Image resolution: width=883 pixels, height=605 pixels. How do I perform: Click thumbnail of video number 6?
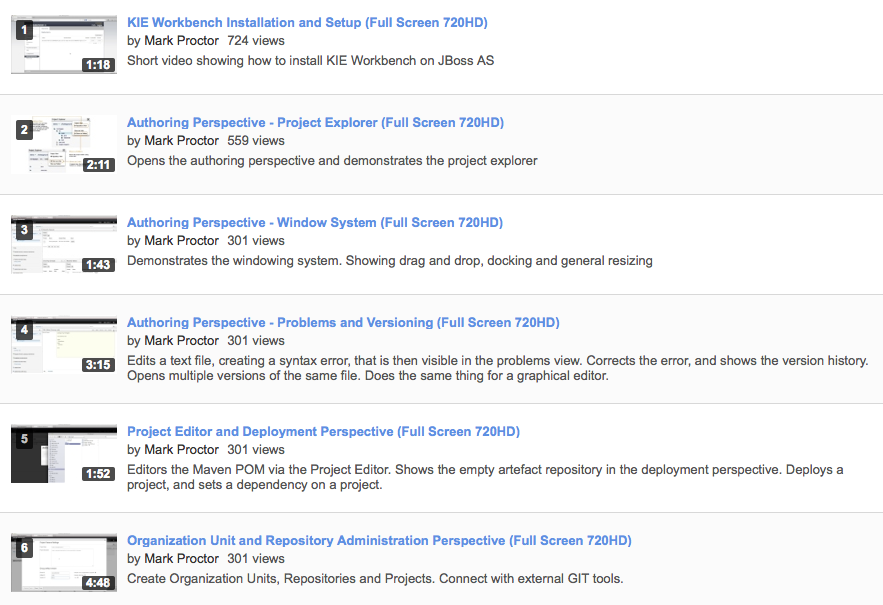pos(64,563)
